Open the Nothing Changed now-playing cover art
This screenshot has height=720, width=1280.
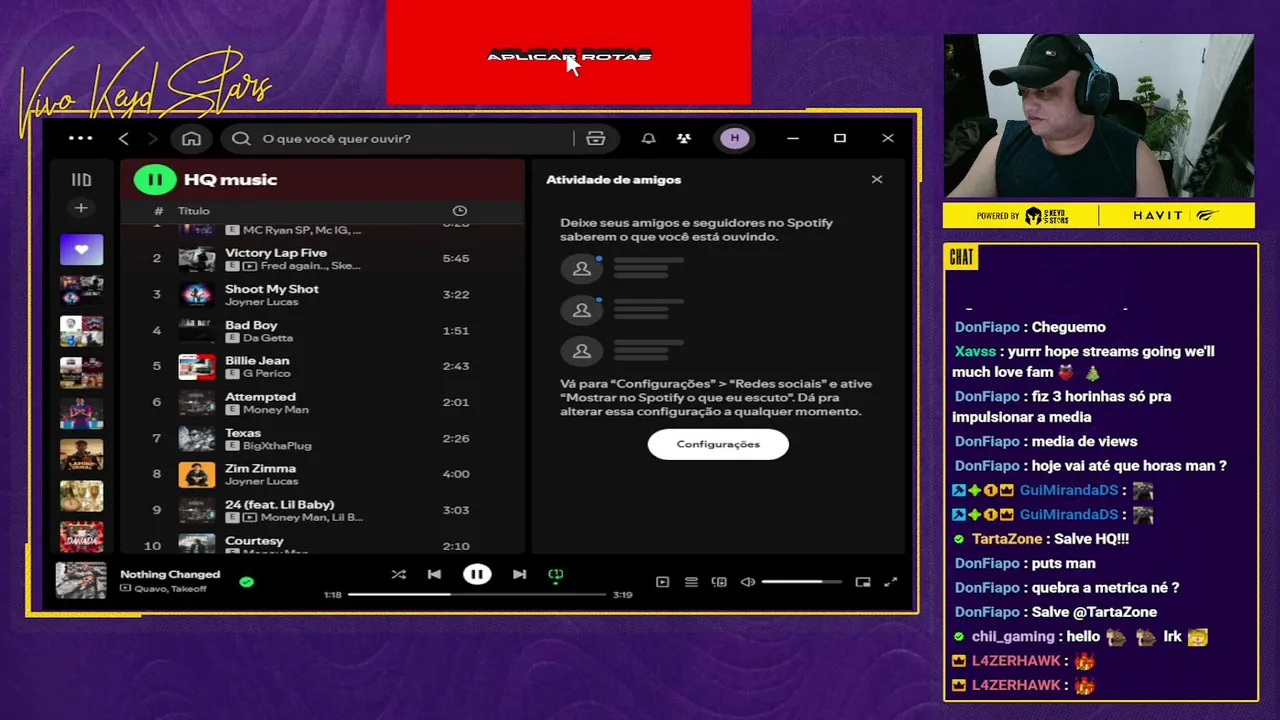(81, 580)
